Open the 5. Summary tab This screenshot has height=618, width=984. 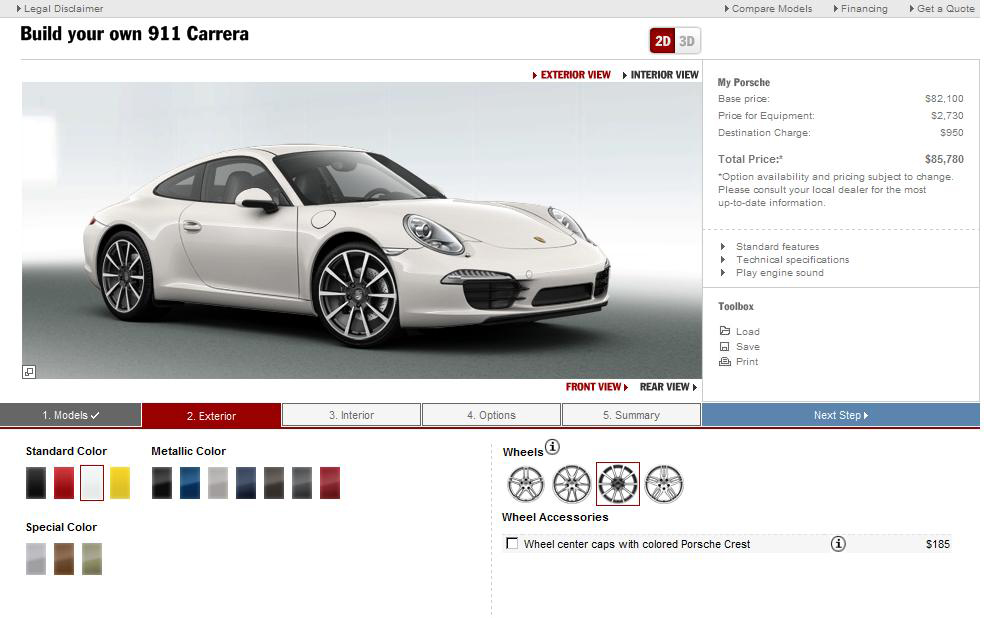[x=631, y=415]
